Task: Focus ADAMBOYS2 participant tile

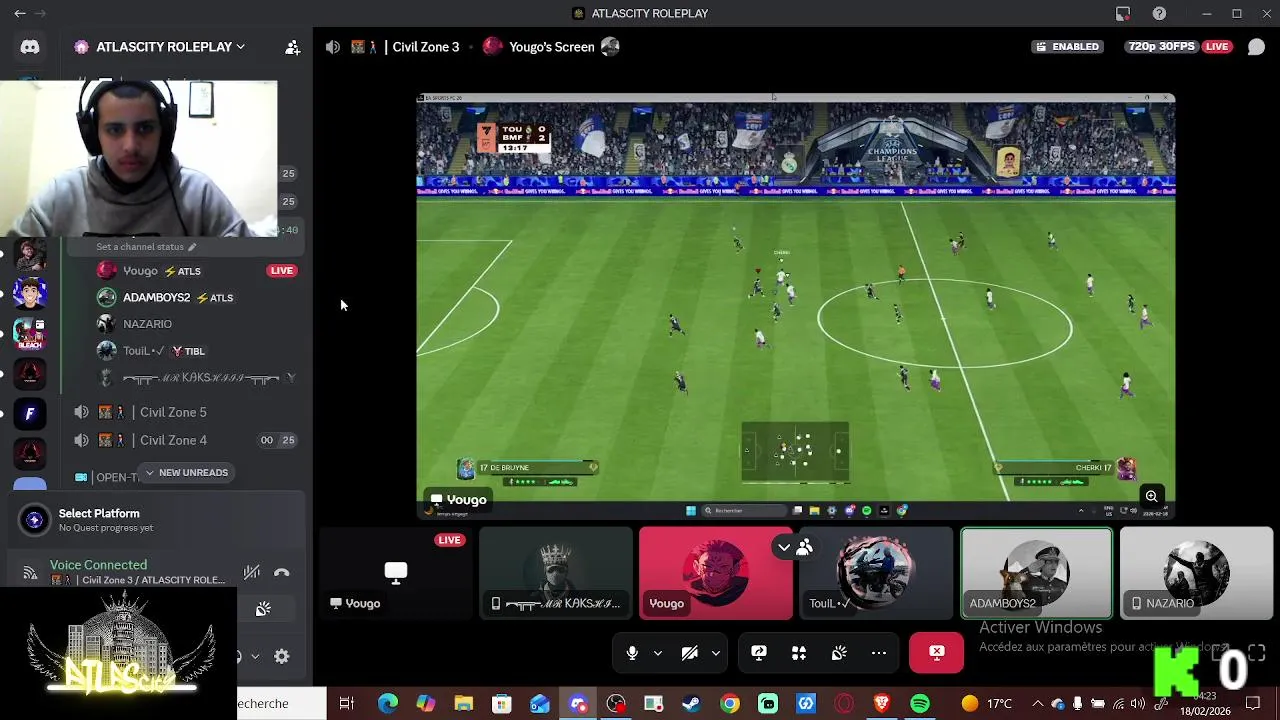Action: click(1036, 573)
